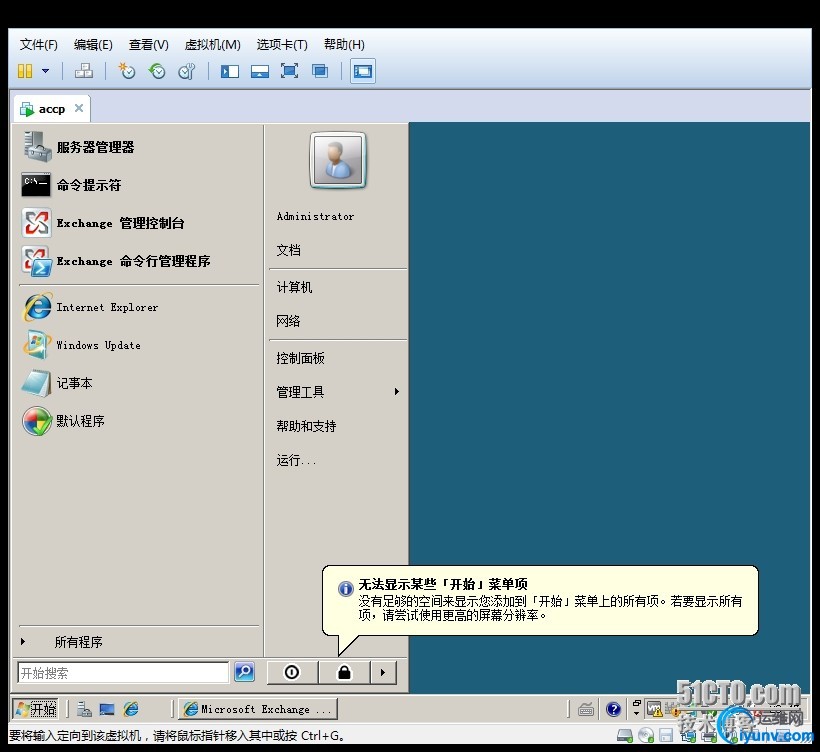
Task: Open the 帮助(H) menu
Action: (344, 45)
